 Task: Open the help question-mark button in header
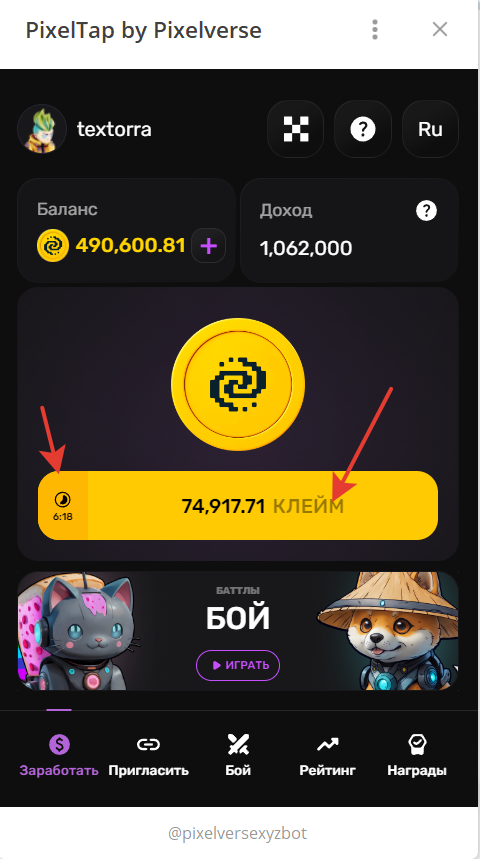(x=363, y=129)
